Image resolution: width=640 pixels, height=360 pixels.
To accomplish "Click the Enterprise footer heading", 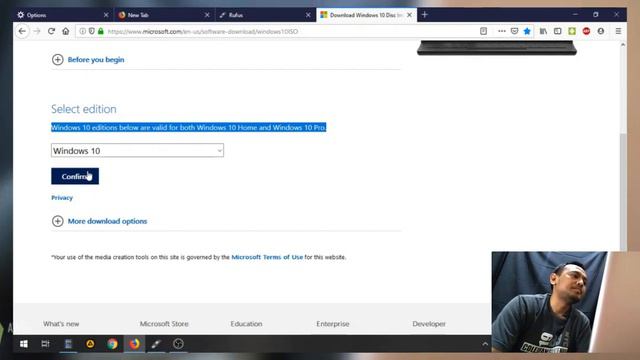I will (x=333, y=324).
